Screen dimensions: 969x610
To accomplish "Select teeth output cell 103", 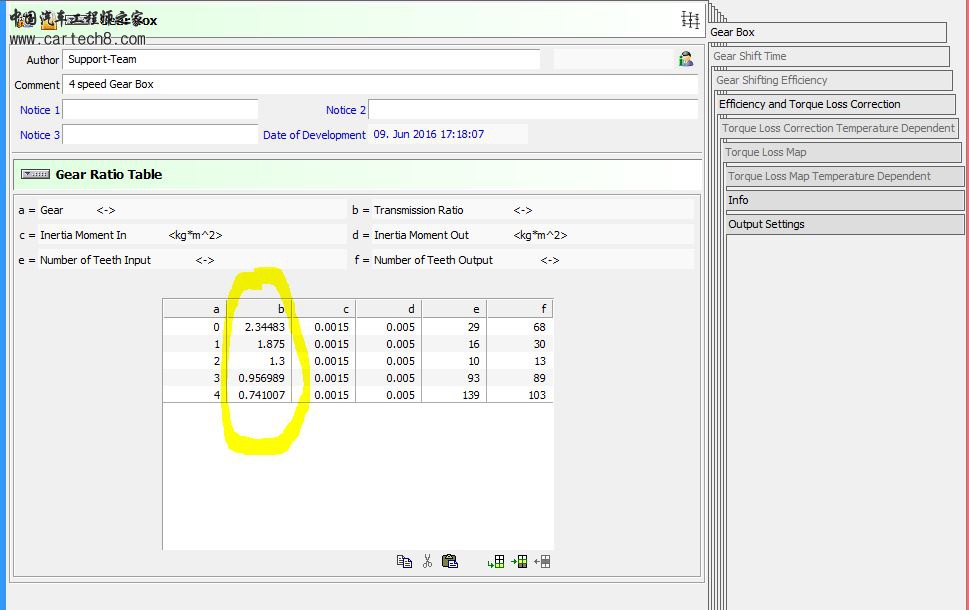I will click(520, 395).
